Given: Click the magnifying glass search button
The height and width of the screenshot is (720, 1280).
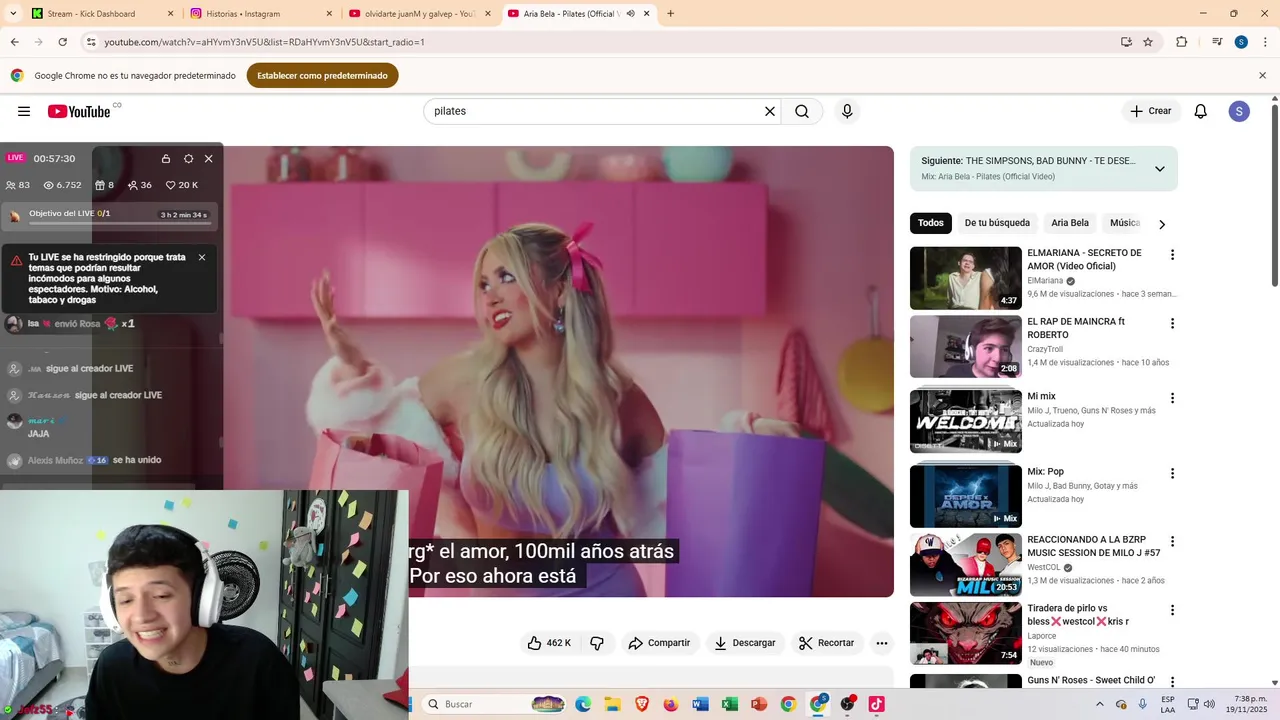Looking at the screenshot, I should (x=802, y=111).
